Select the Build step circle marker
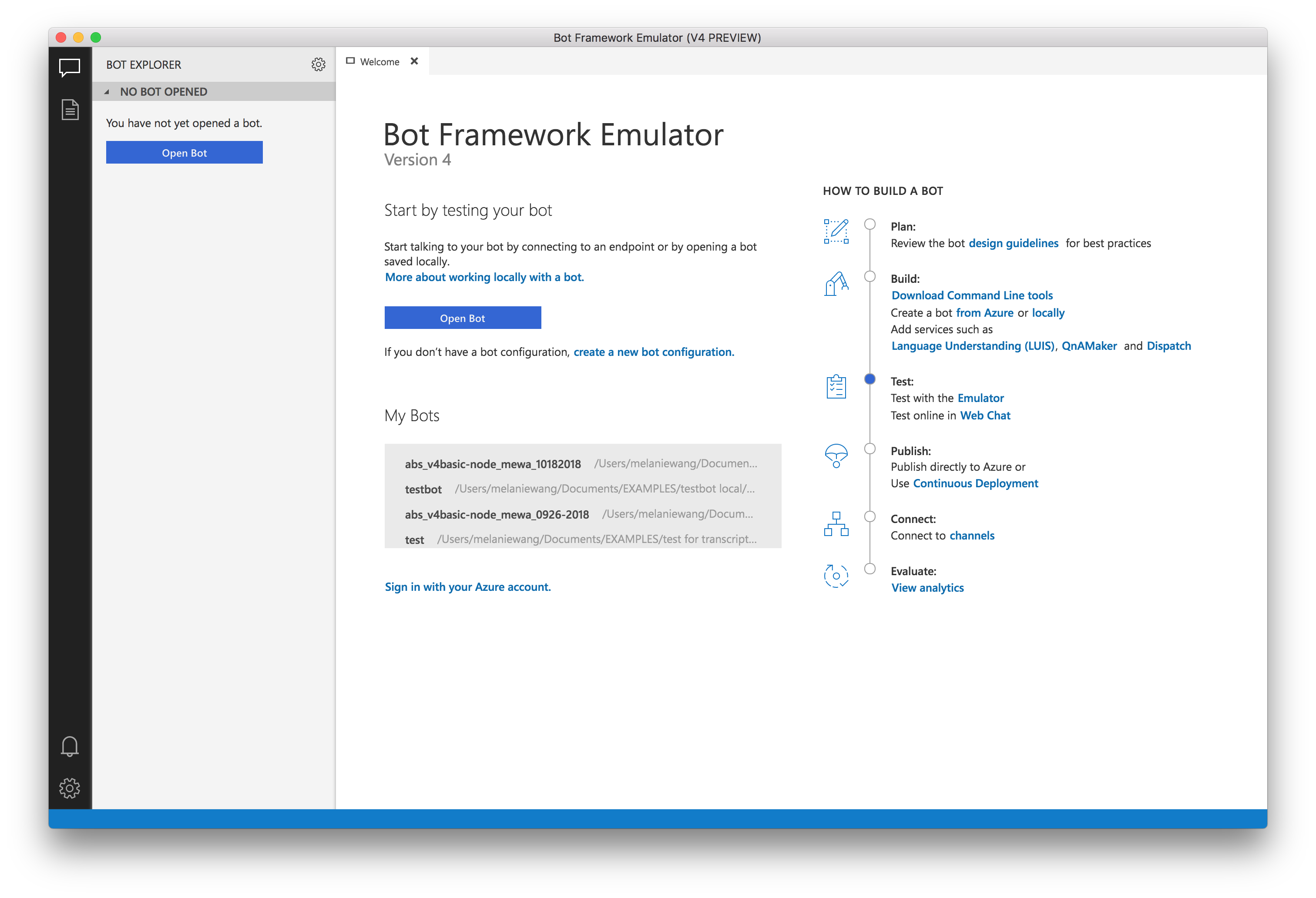This screenshot has height=898, width=1316. (870, 276)
